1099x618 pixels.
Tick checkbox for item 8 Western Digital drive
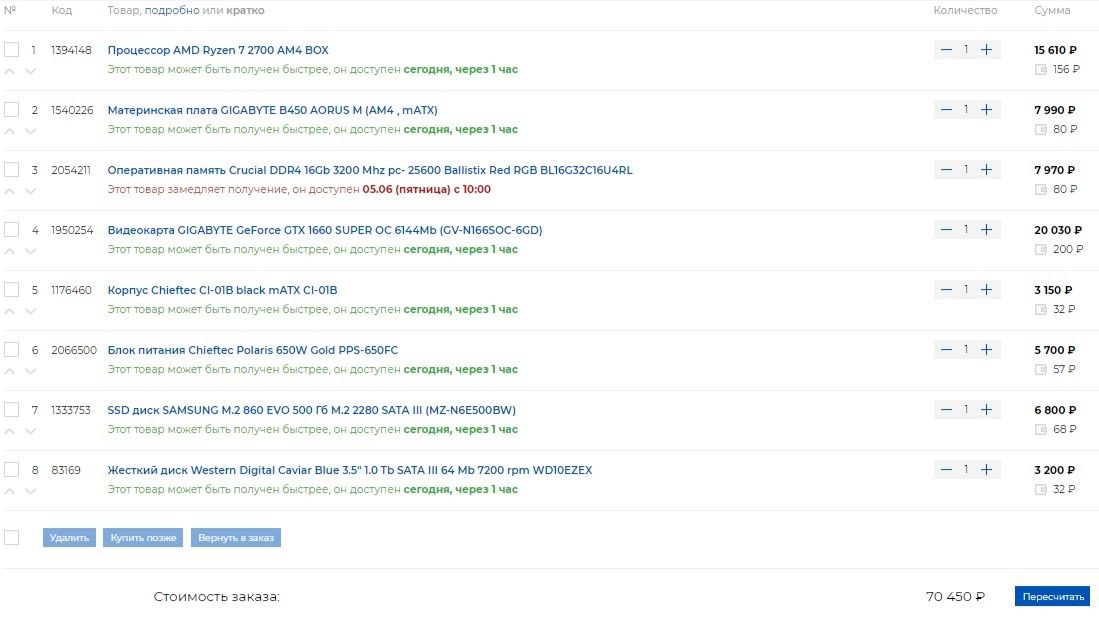tap(11, 469)
